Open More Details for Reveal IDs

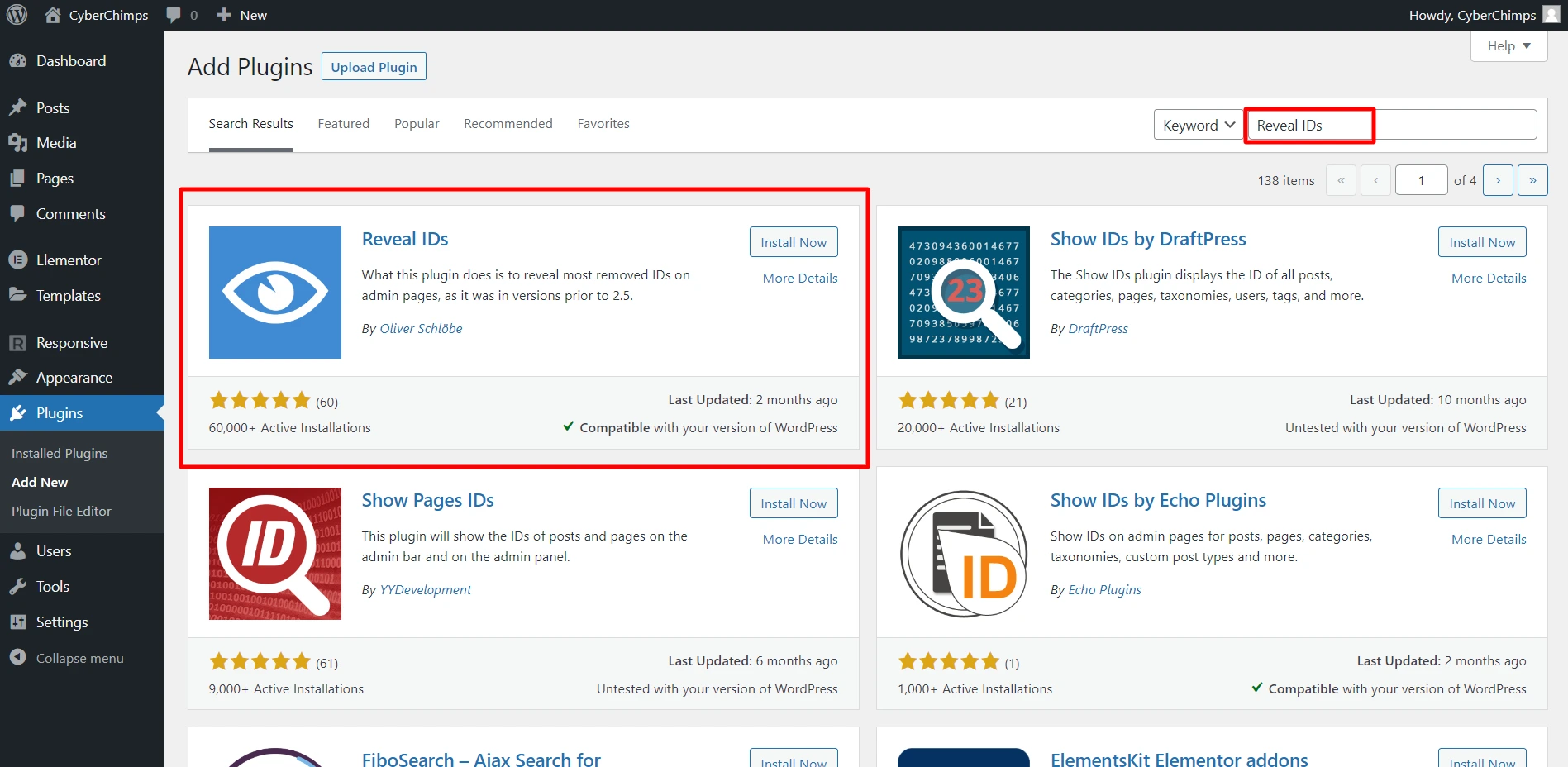click(800, 279)
